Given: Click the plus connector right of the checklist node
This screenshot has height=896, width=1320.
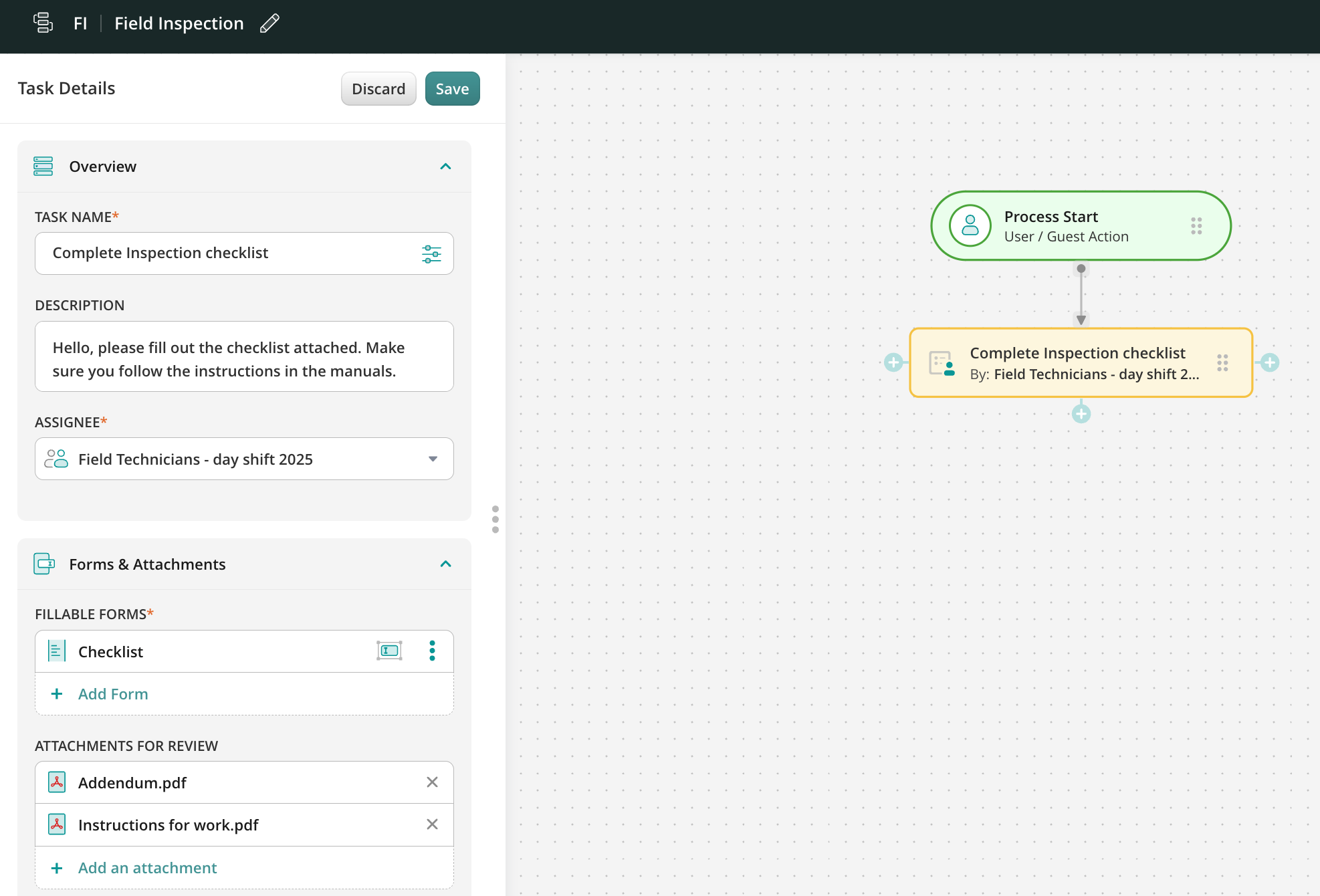Looking at the screenshot, I should [1269, 362].
